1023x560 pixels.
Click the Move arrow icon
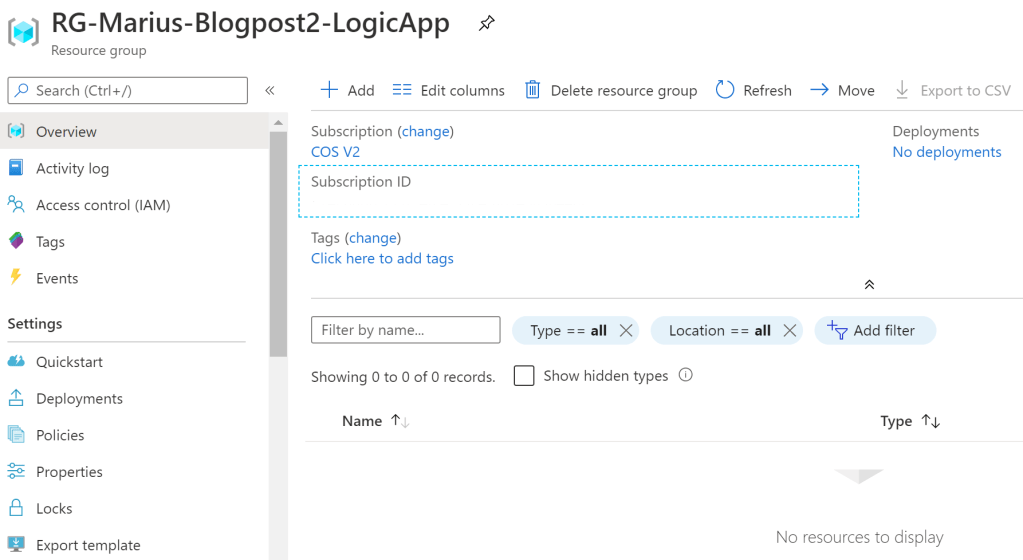(819, 90)
